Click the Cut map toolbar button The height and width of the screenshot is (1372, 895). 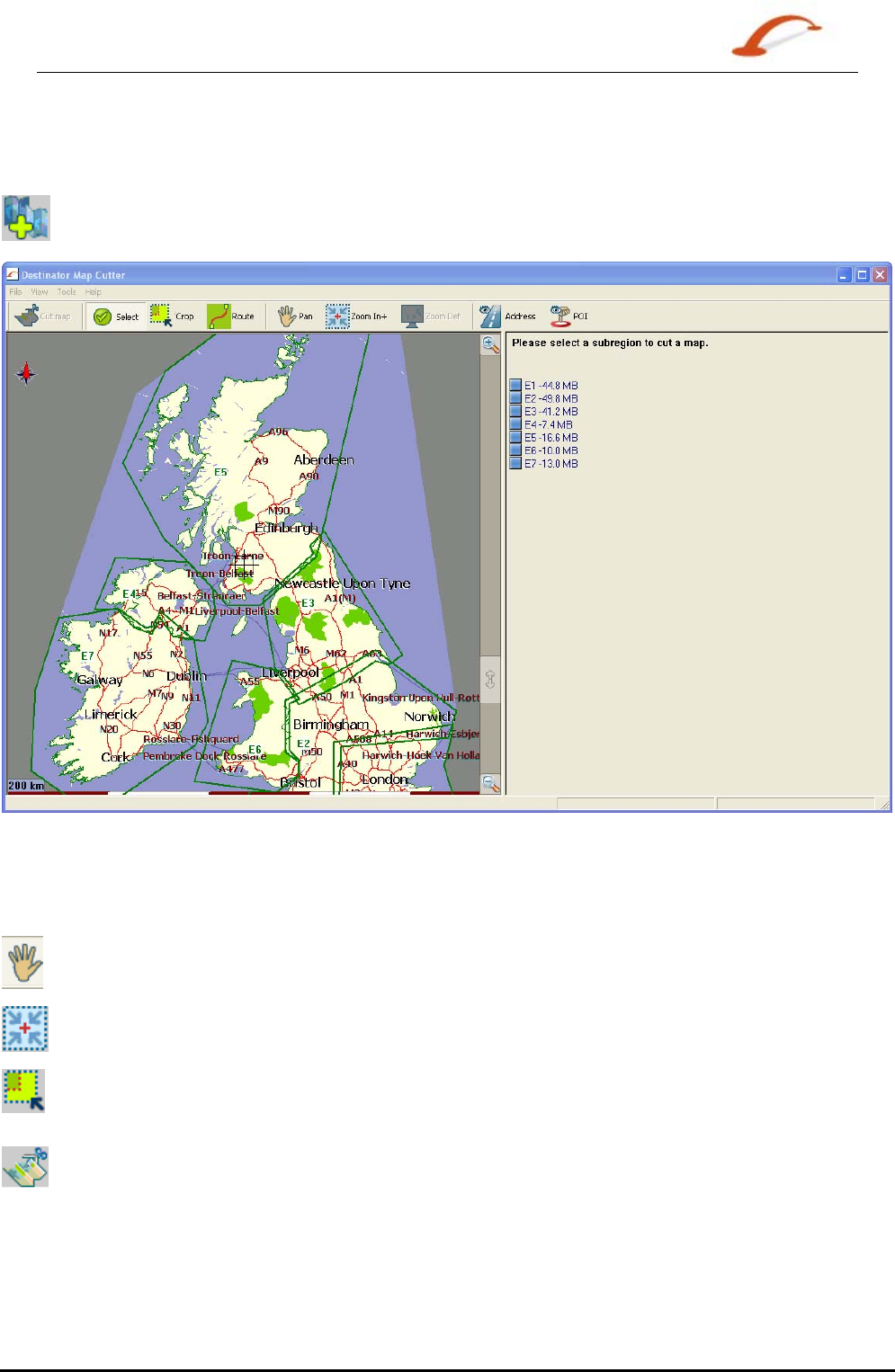click(43, 316)
